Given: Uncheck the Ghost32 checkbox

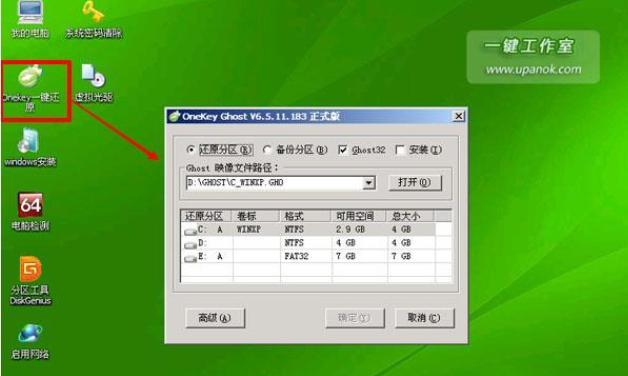Looking at the screenshot, I should click(342, 150).
